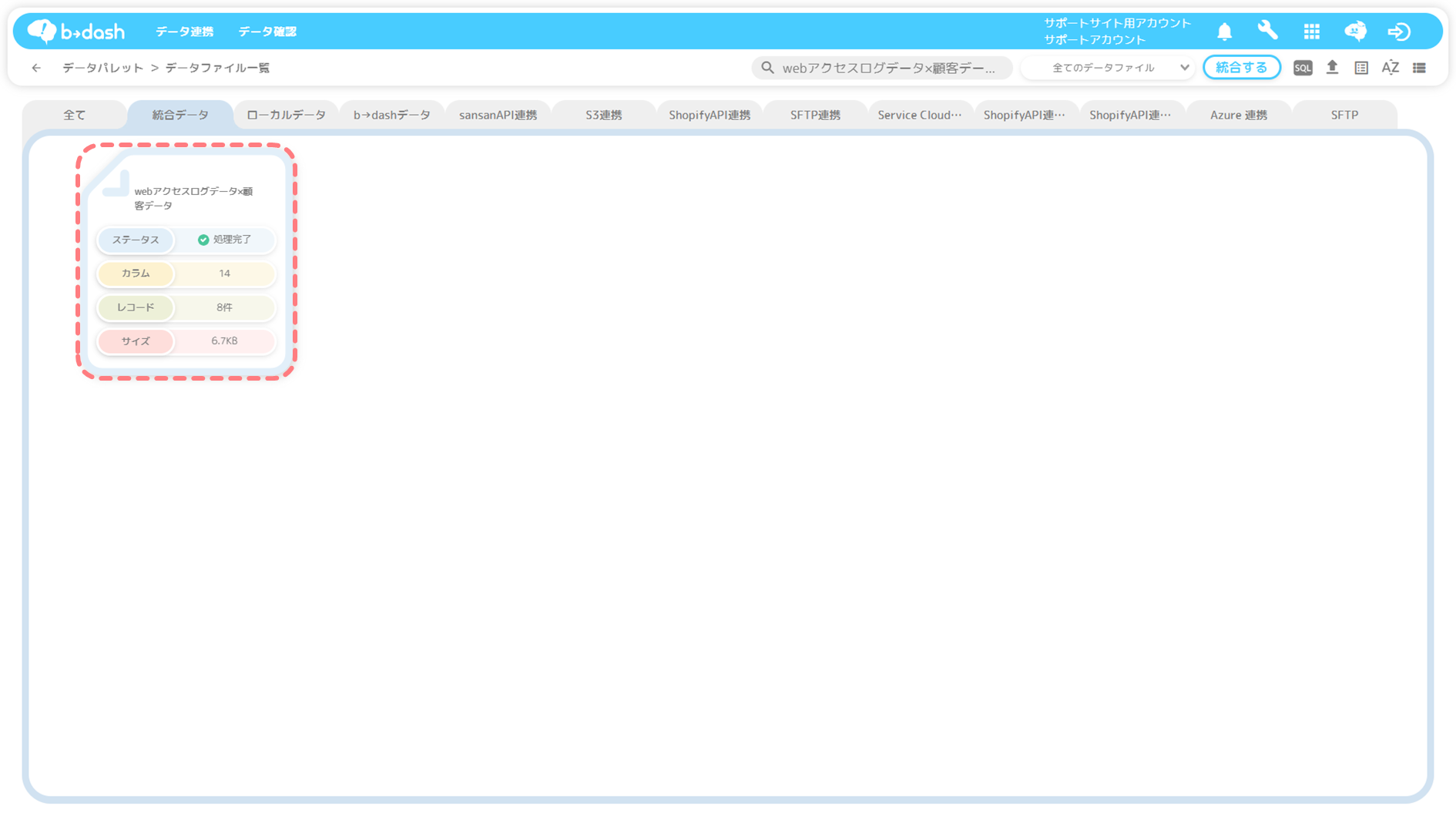Click the サイズ label
1456x819 pixels.
coord(136,341)
